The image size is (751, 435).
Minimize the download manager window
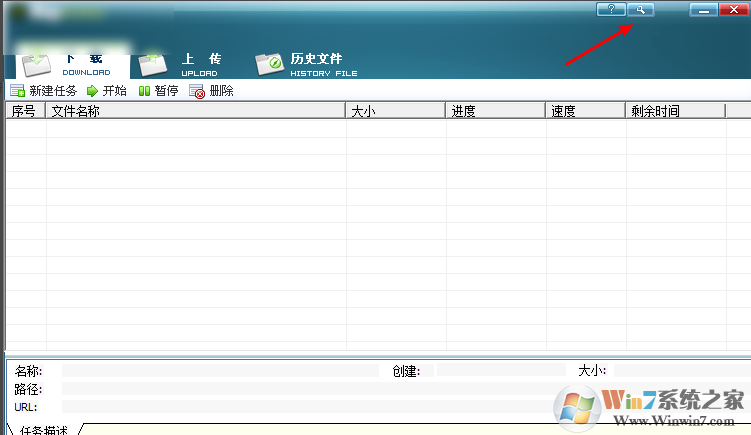click(x=704, y=10)
